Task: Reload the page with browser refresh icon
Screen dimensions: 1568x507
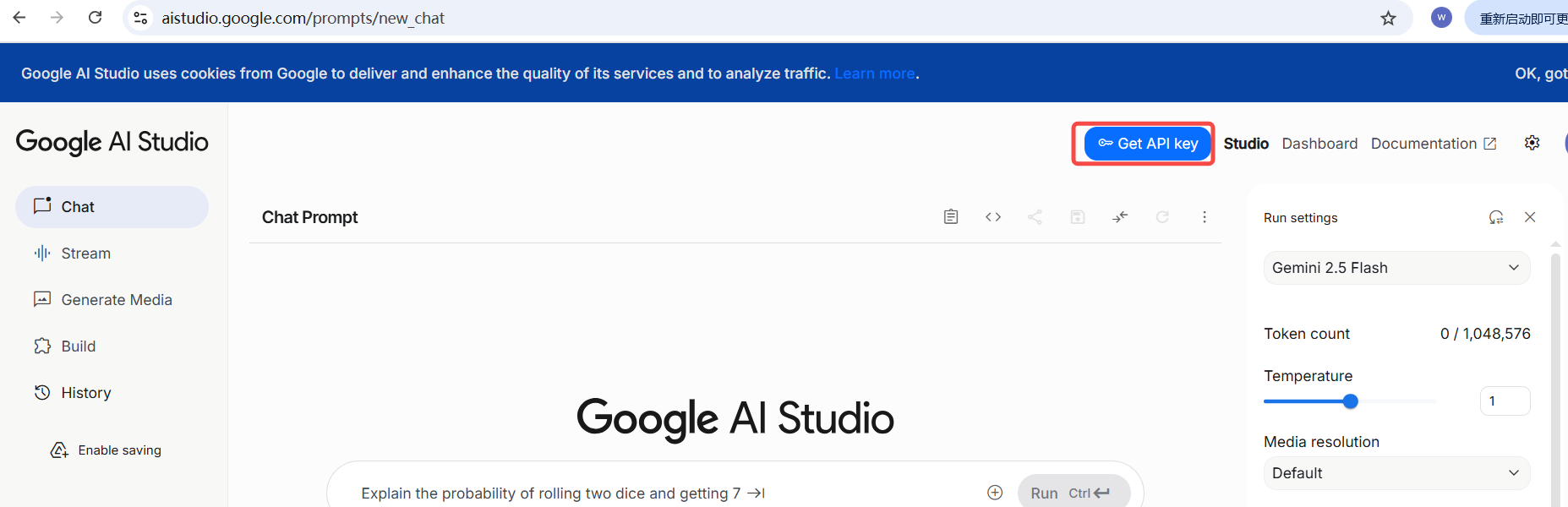Action: 96,18
